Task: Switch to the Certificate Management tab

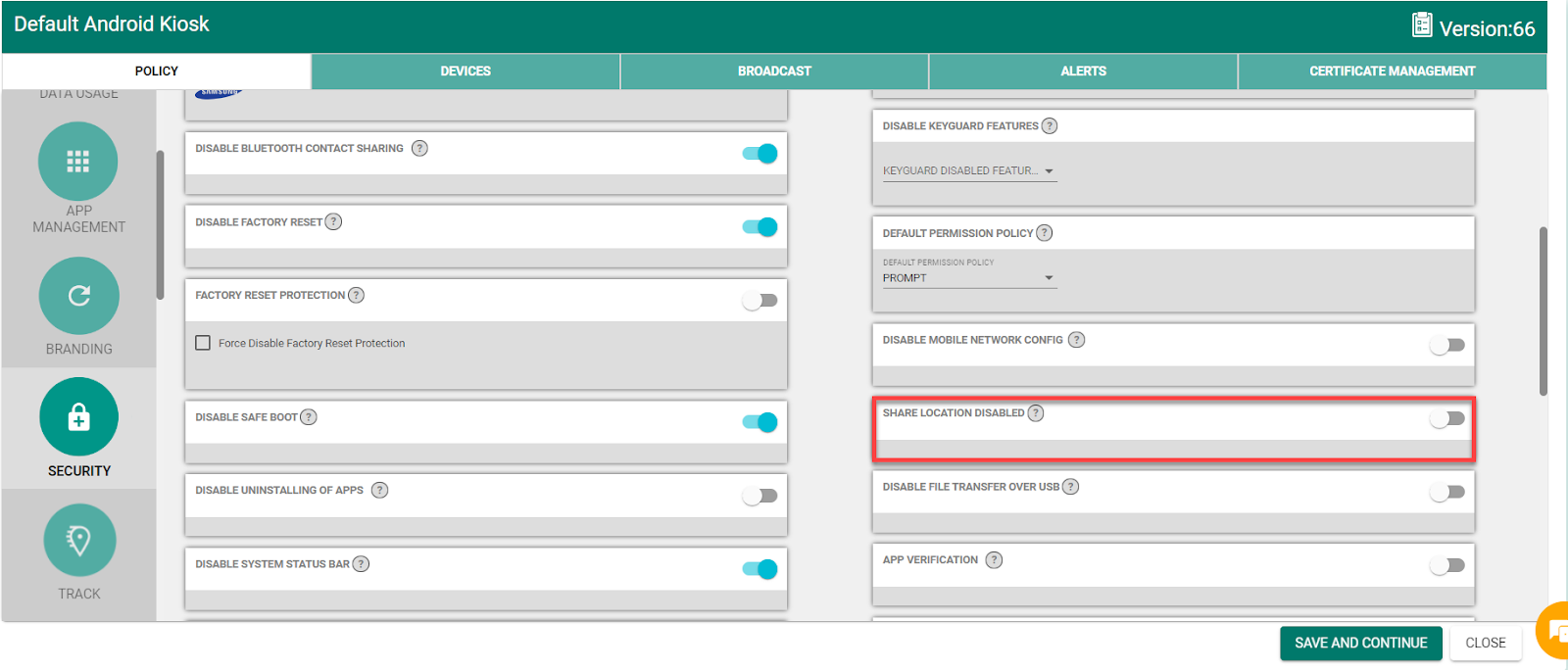Action: point(1393,72)
